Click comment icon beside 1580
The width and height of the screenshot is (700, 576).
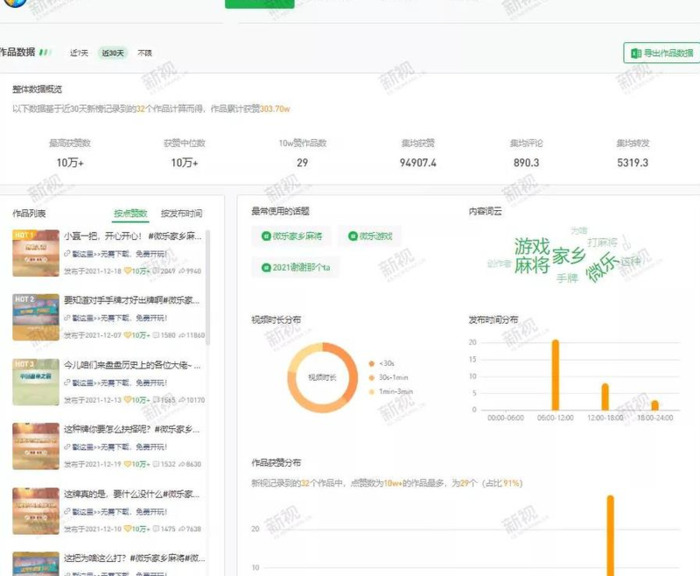coord(156,335)
